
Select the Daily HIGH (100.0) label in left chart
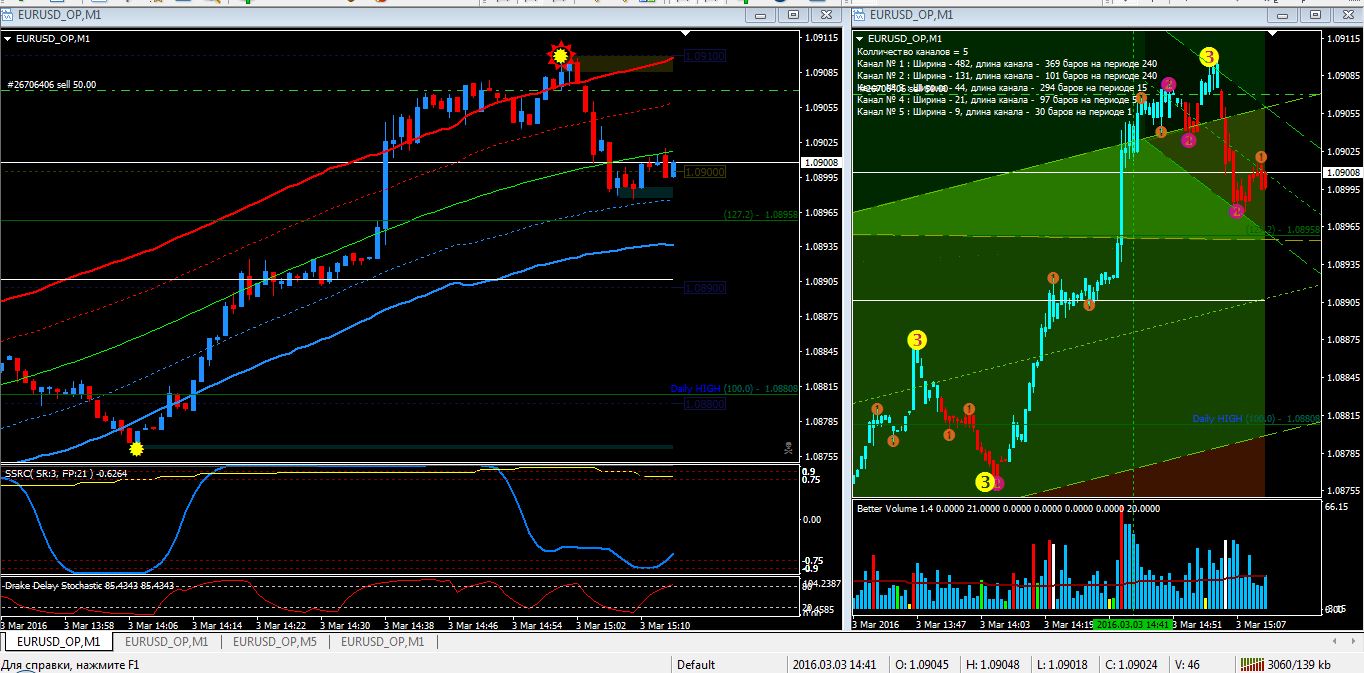734,388
